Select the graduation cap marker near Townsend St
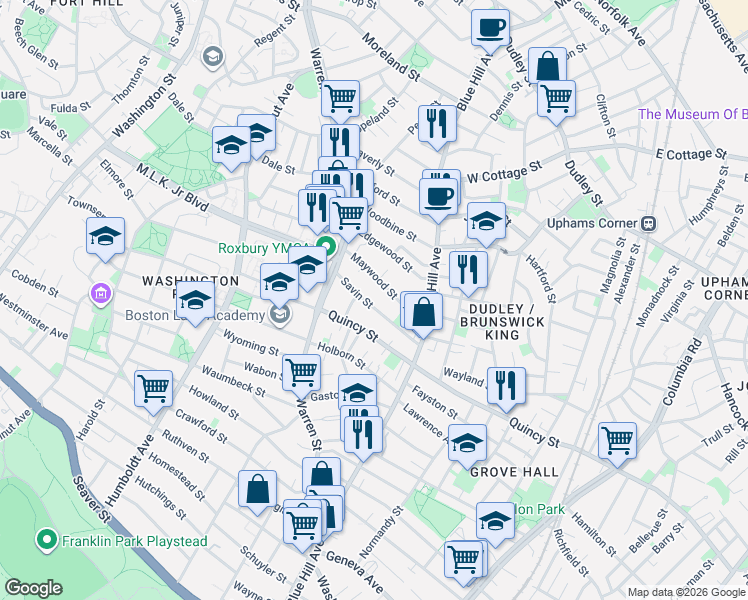This screenshot has height=600, width=748. (x=105, y=237)
